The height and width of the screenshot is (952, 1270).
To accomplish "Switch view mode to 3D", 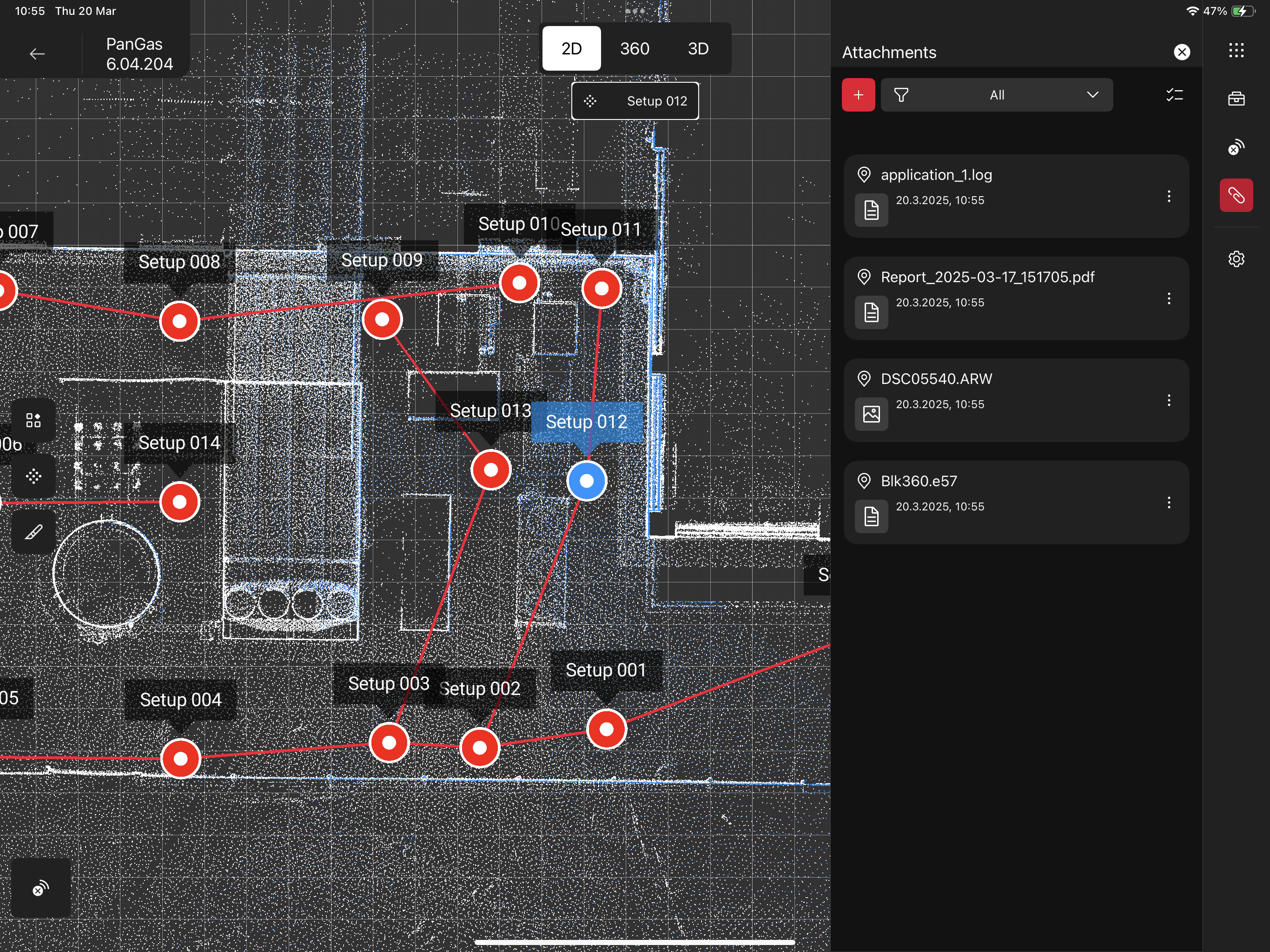I will click(698, 49).
